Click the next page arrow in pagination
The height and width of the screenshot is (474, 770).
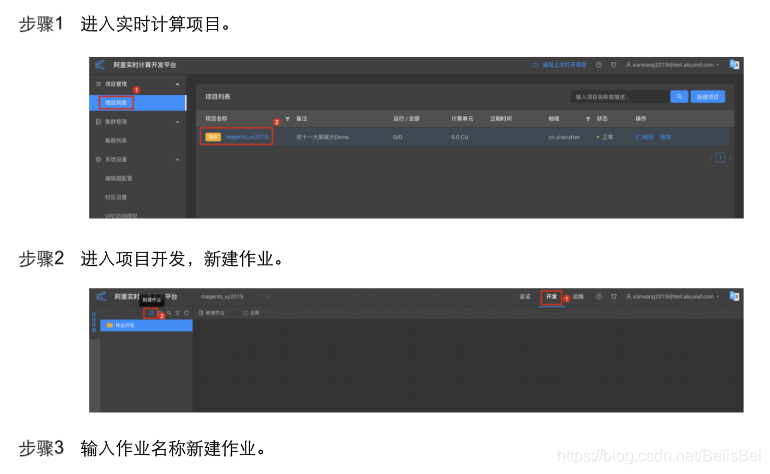(730, 158)
